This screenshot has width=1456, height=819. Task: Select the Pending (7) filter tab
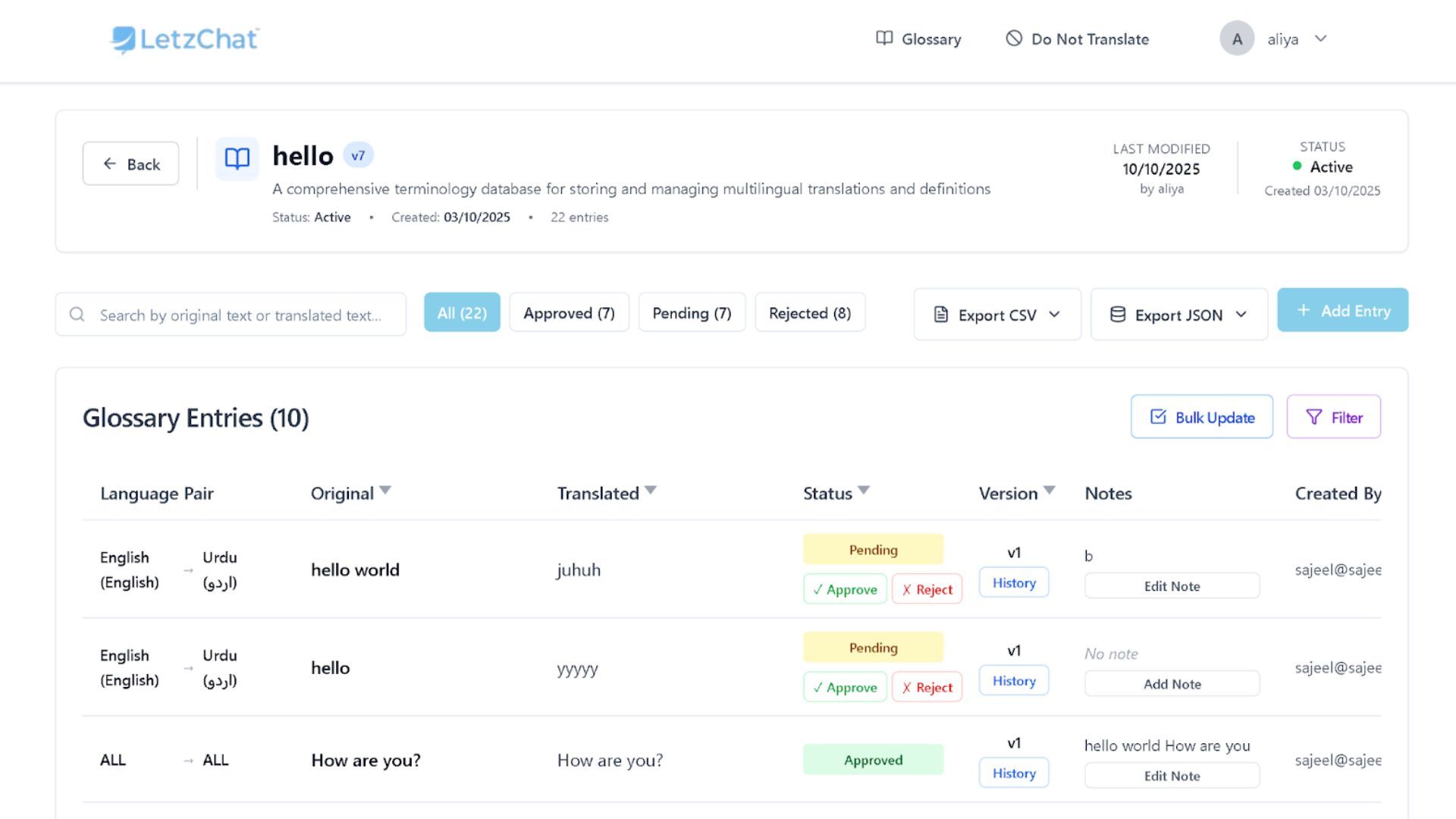coord(692,313)
